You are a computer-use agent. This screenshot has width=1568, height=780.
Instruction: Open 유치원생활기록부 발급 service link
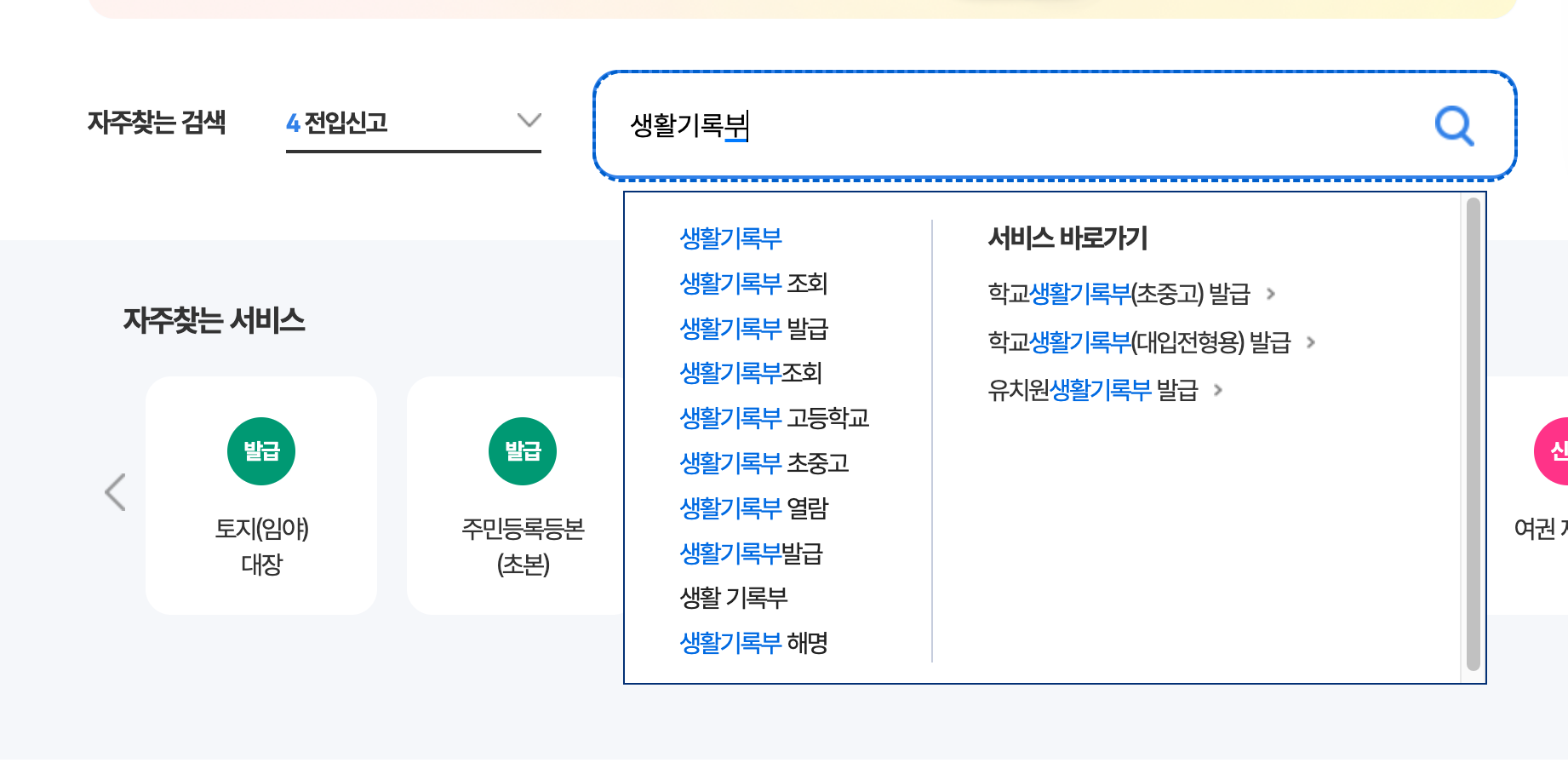click(x=1094, y=390)
